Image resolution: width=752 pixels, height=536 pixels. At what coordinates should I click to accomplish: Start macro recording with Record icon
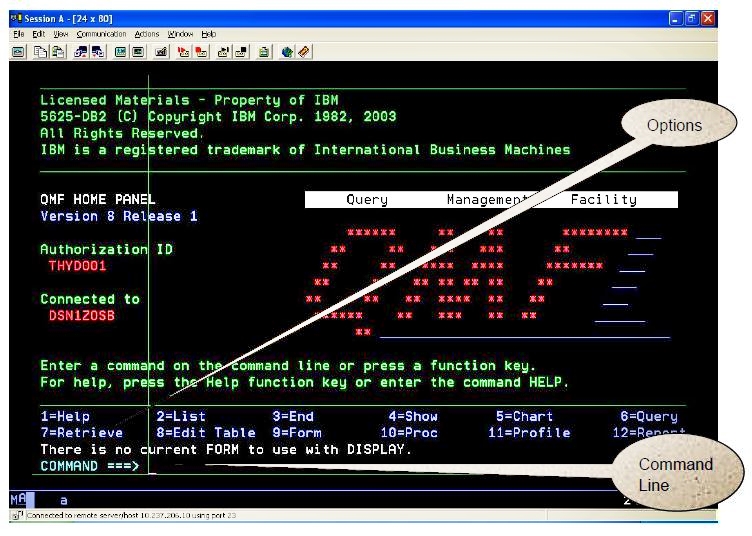[184, 51]
